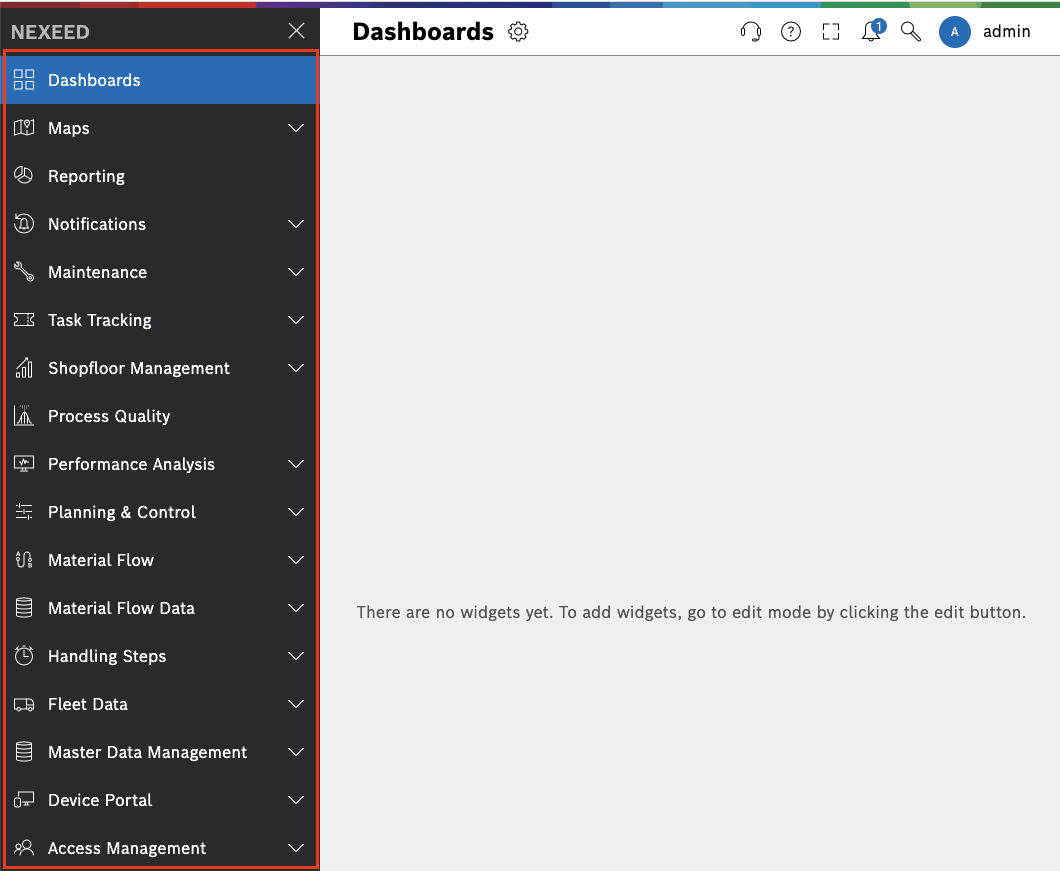Open notifications bell with badge
This screenshot has height=871, width=1060.
(871, 32)
